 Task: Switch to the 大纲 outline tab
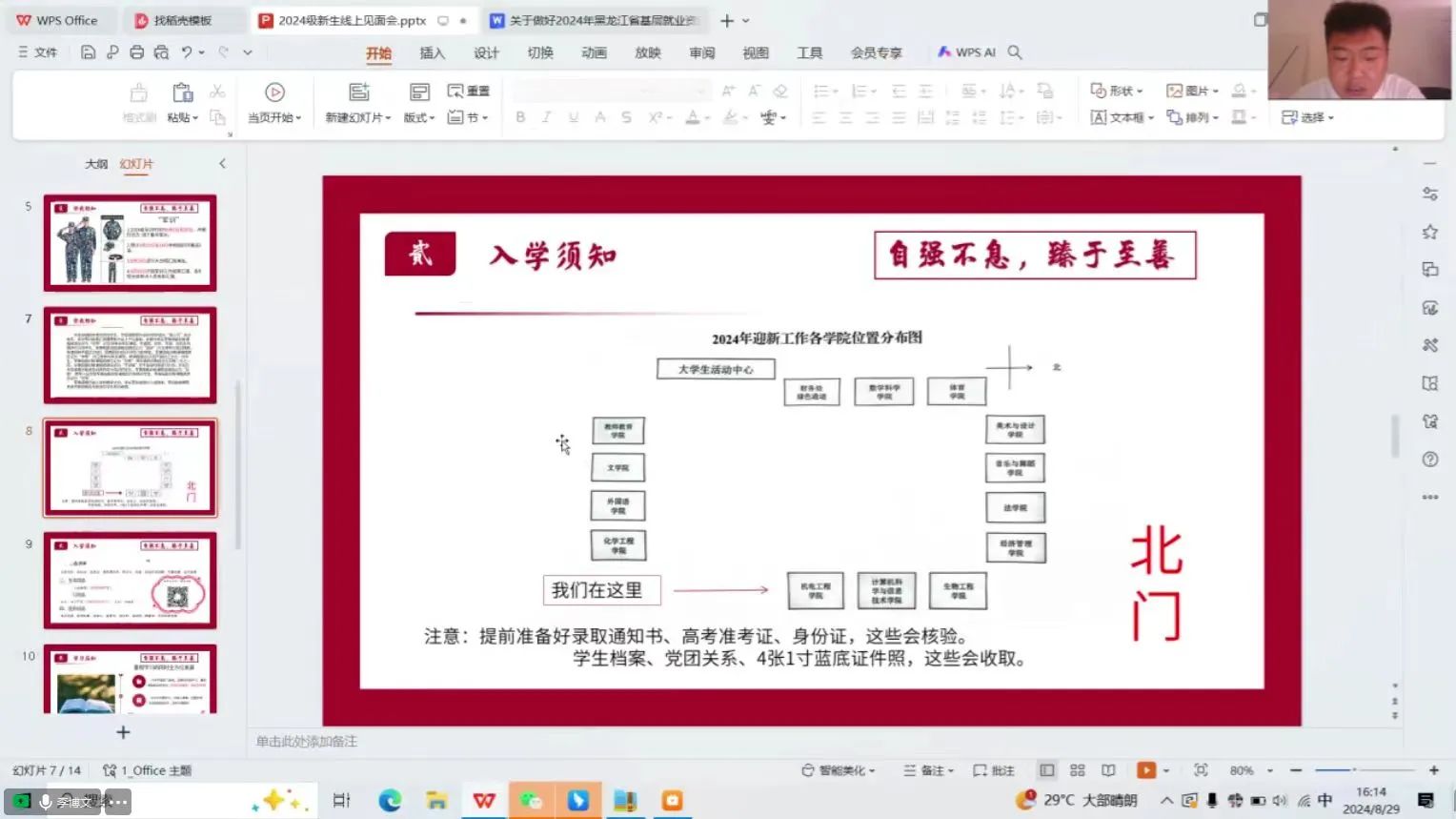pos(96,164)
